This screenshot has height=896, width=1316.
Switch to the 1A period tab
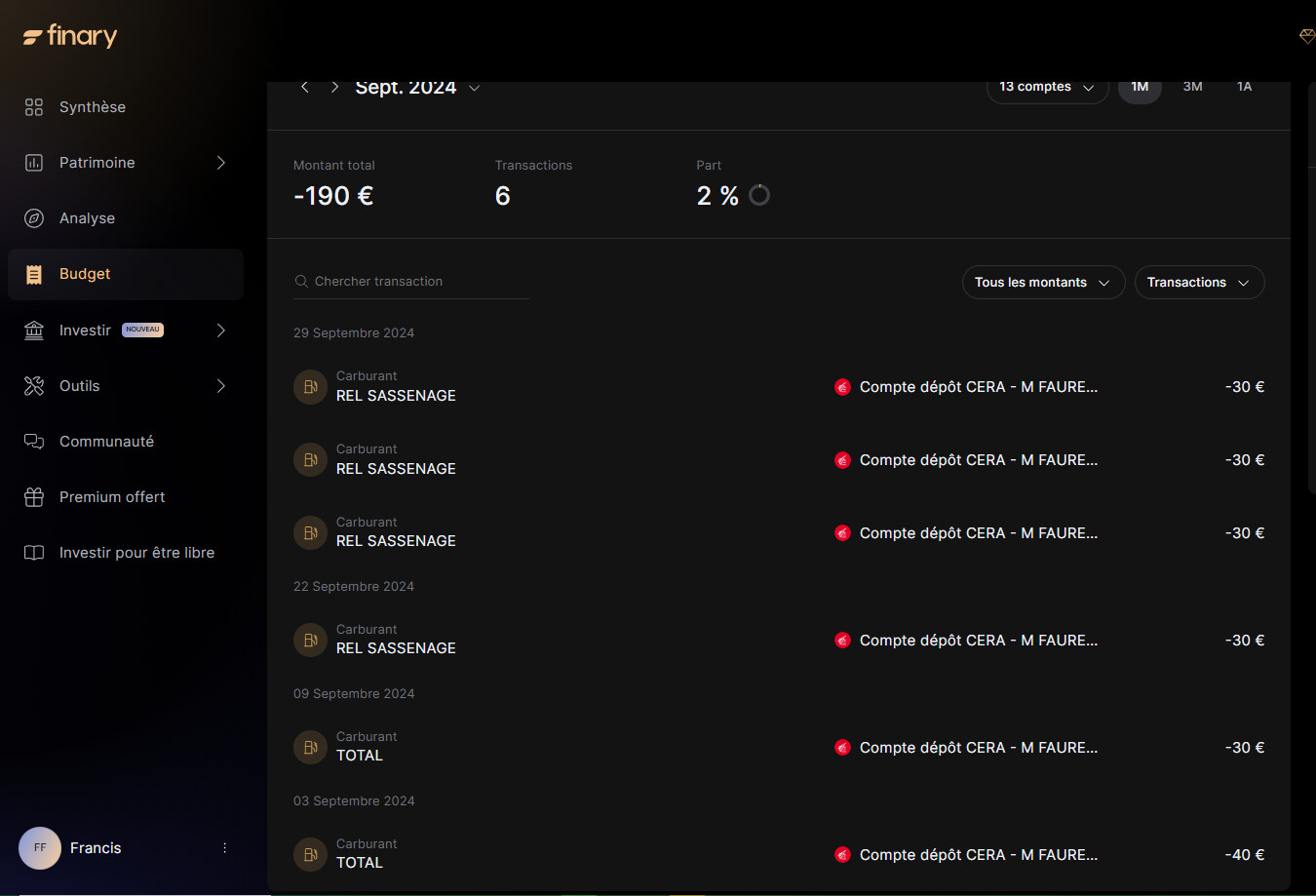(x=1244, y=87)
